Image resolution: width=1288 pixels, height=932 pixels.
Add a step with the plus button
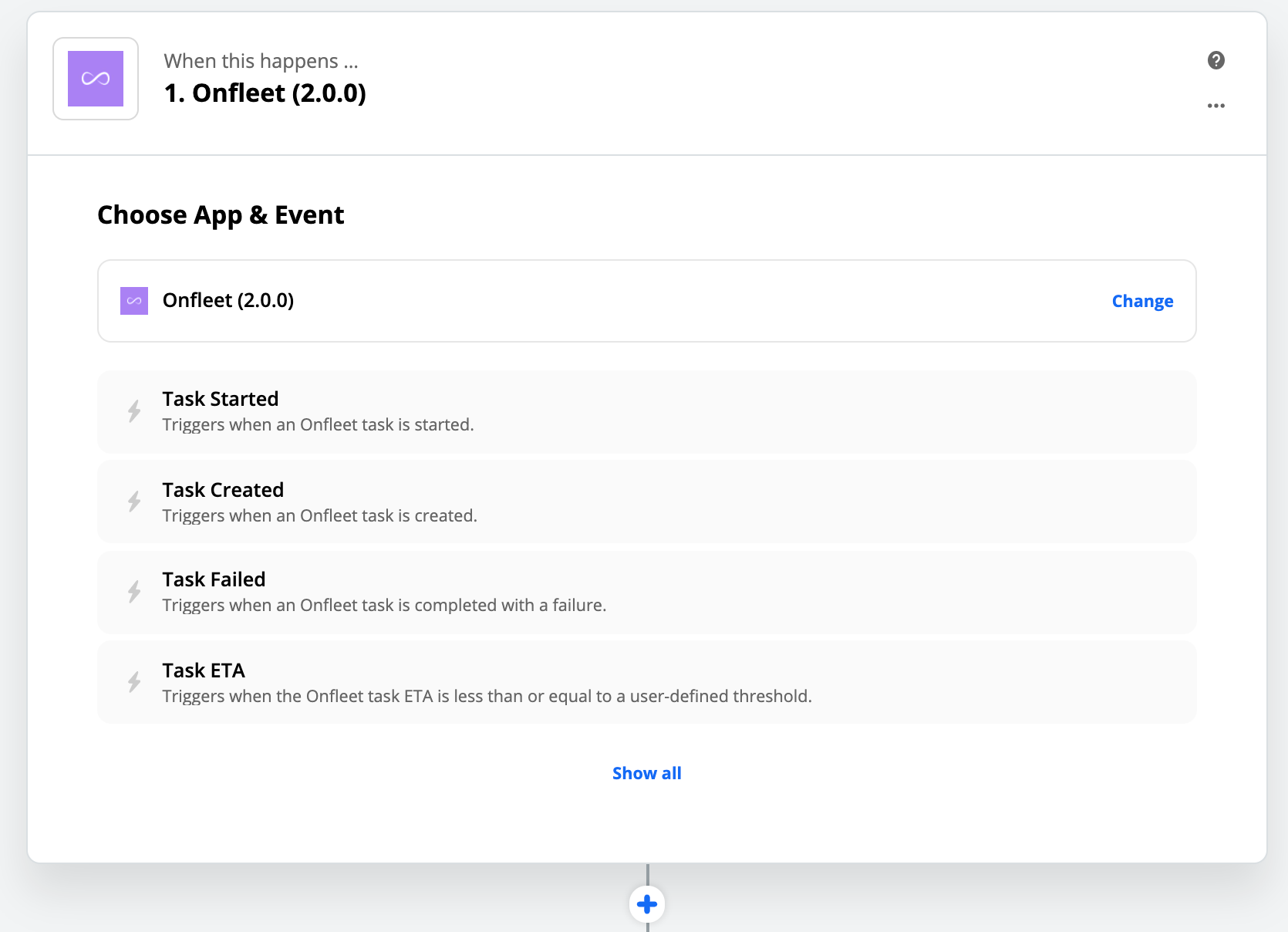(647, 904)
